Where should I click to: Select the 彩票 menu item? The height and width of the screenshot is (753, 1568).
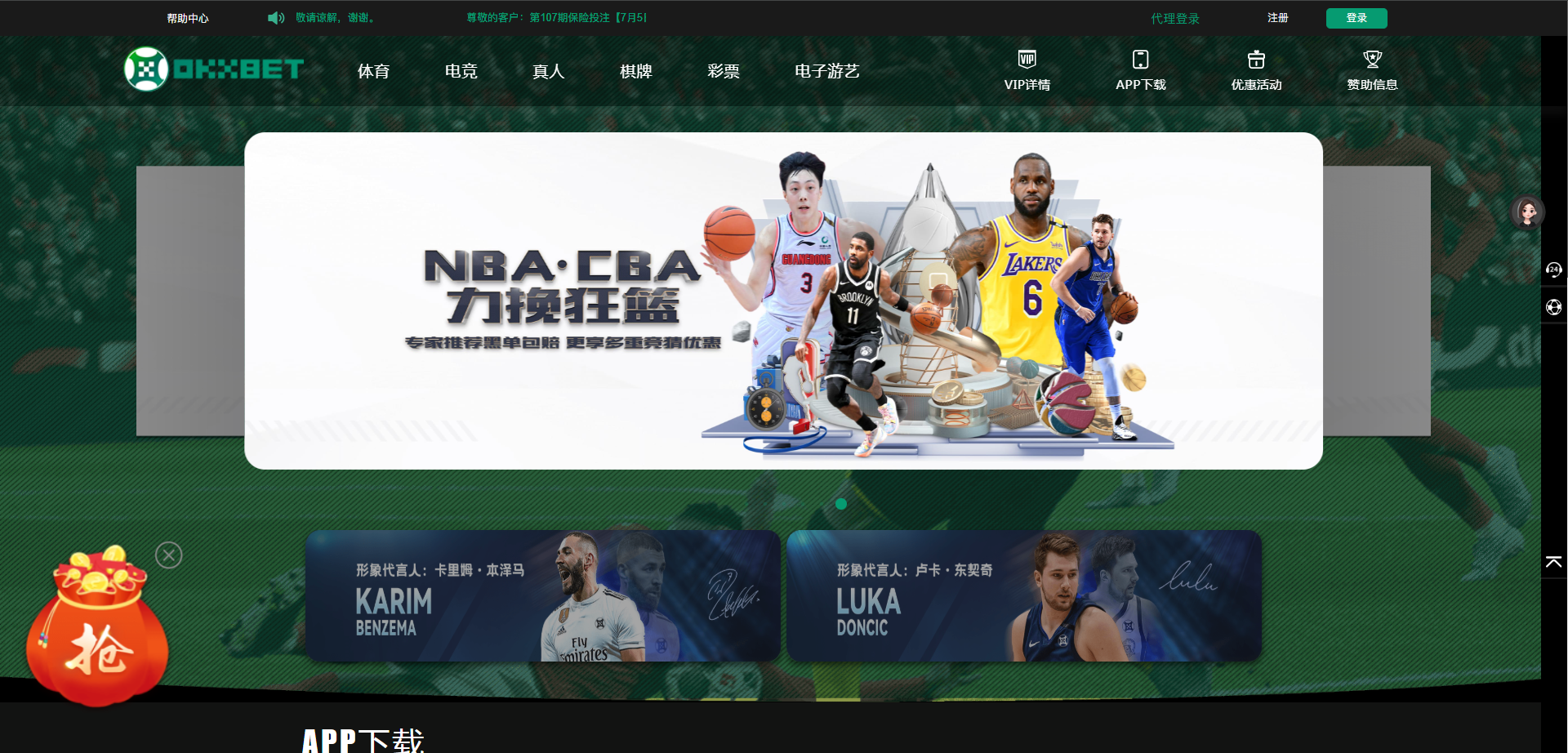(724, 71)
